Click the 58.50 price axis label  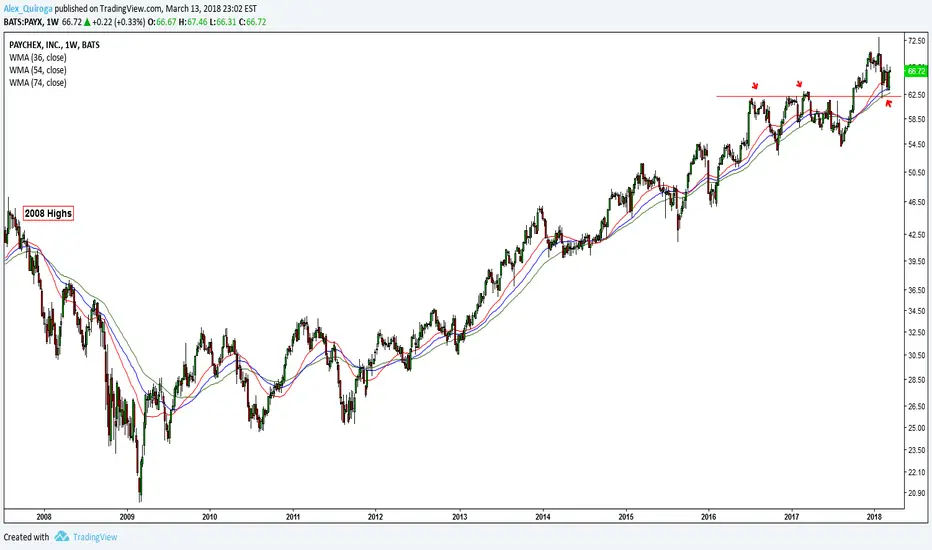click(917, 119)
